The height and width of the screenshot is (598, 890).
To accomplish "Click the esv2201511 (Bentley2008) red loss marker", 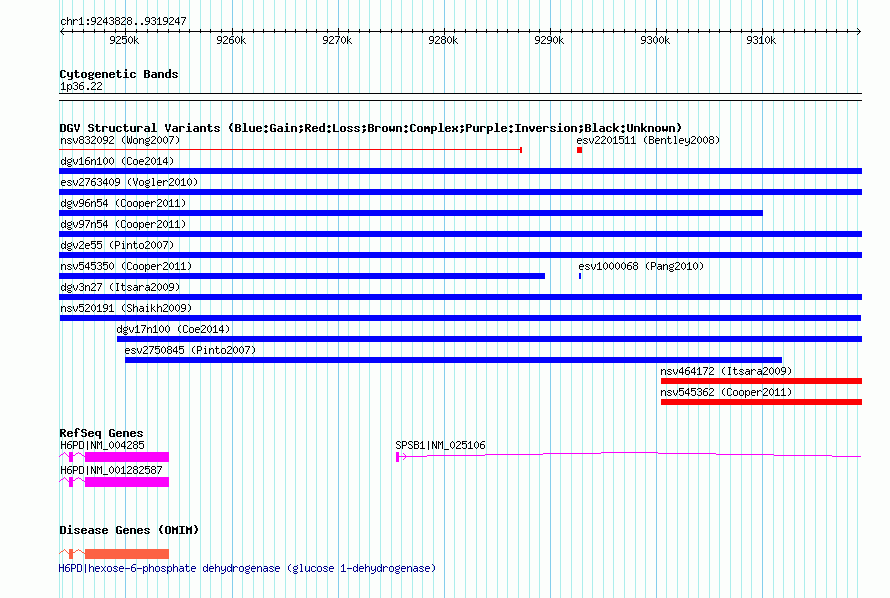I will [579, 150].
